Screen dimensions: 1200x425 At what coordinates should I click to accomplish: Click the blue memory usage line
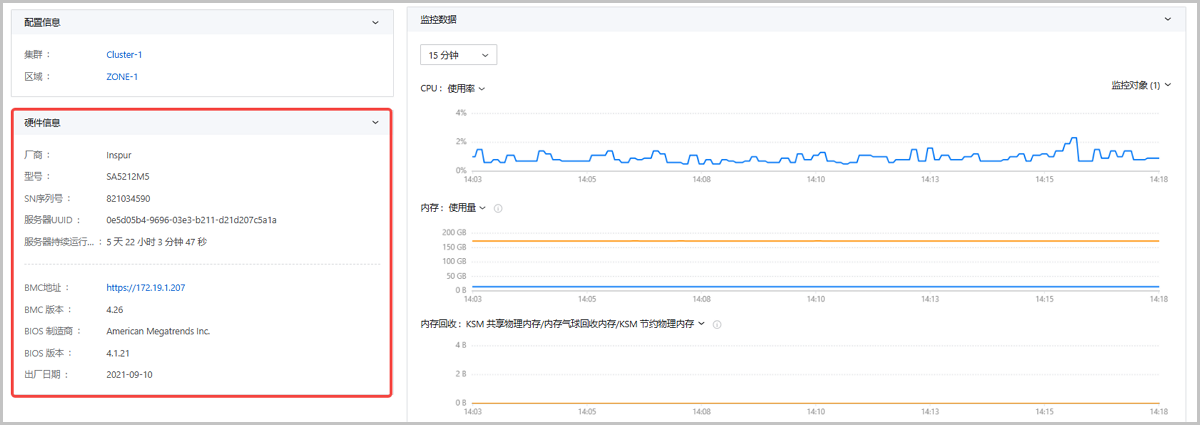pos(816,287)
